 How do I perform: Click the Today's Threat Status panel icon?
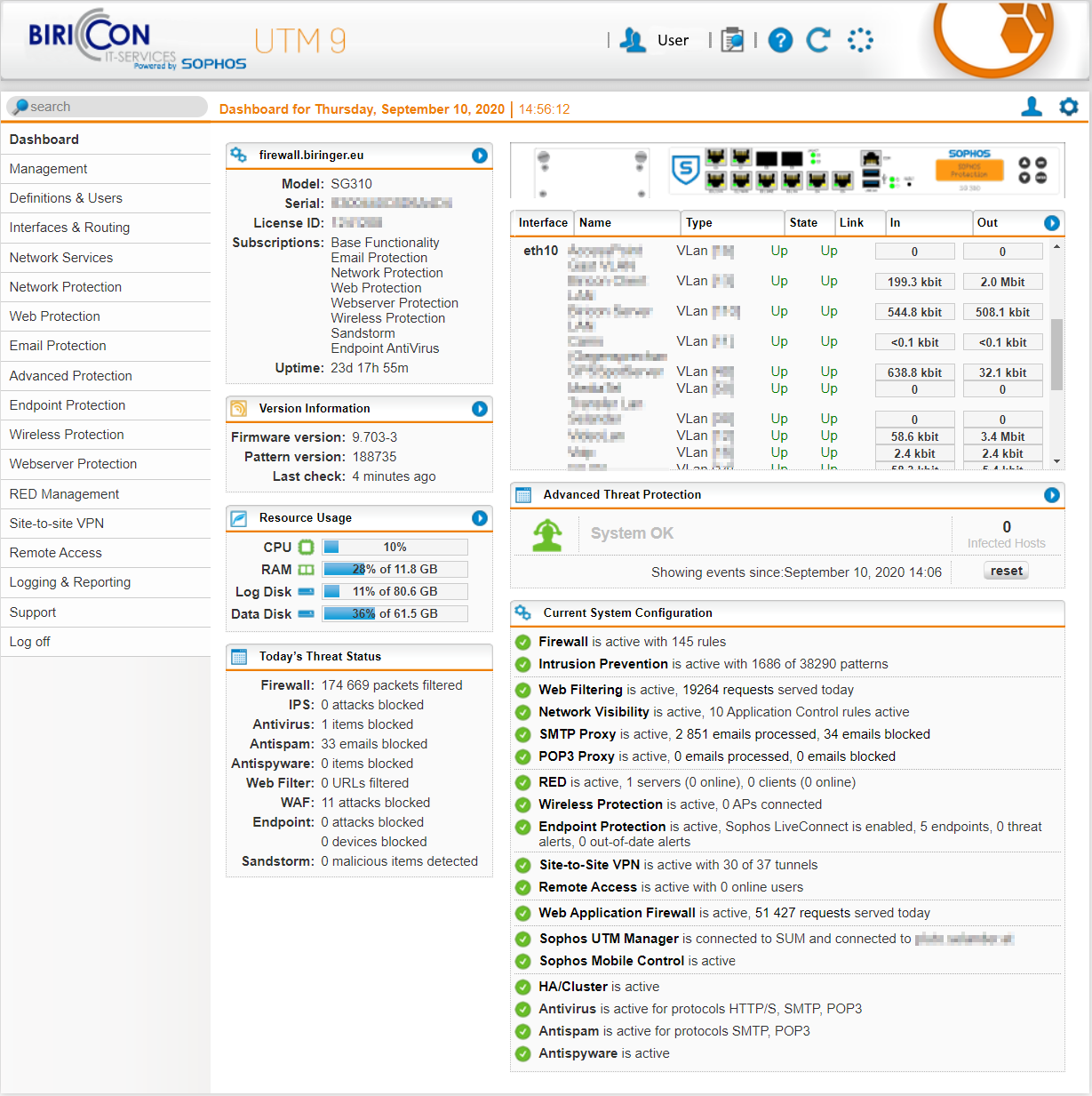click(x=239, y=656)
